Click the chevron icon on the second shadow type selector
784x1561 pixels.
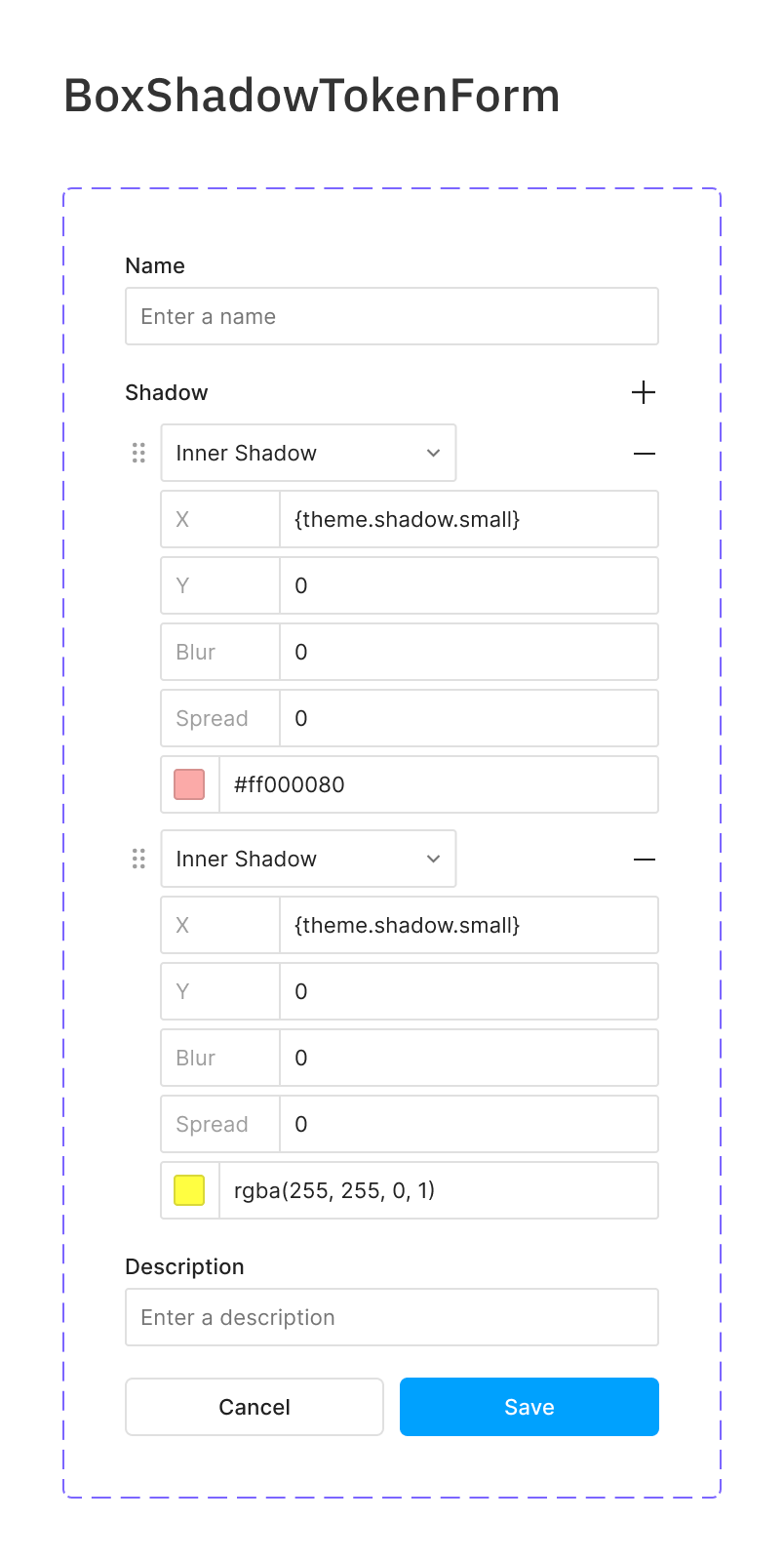433,859
